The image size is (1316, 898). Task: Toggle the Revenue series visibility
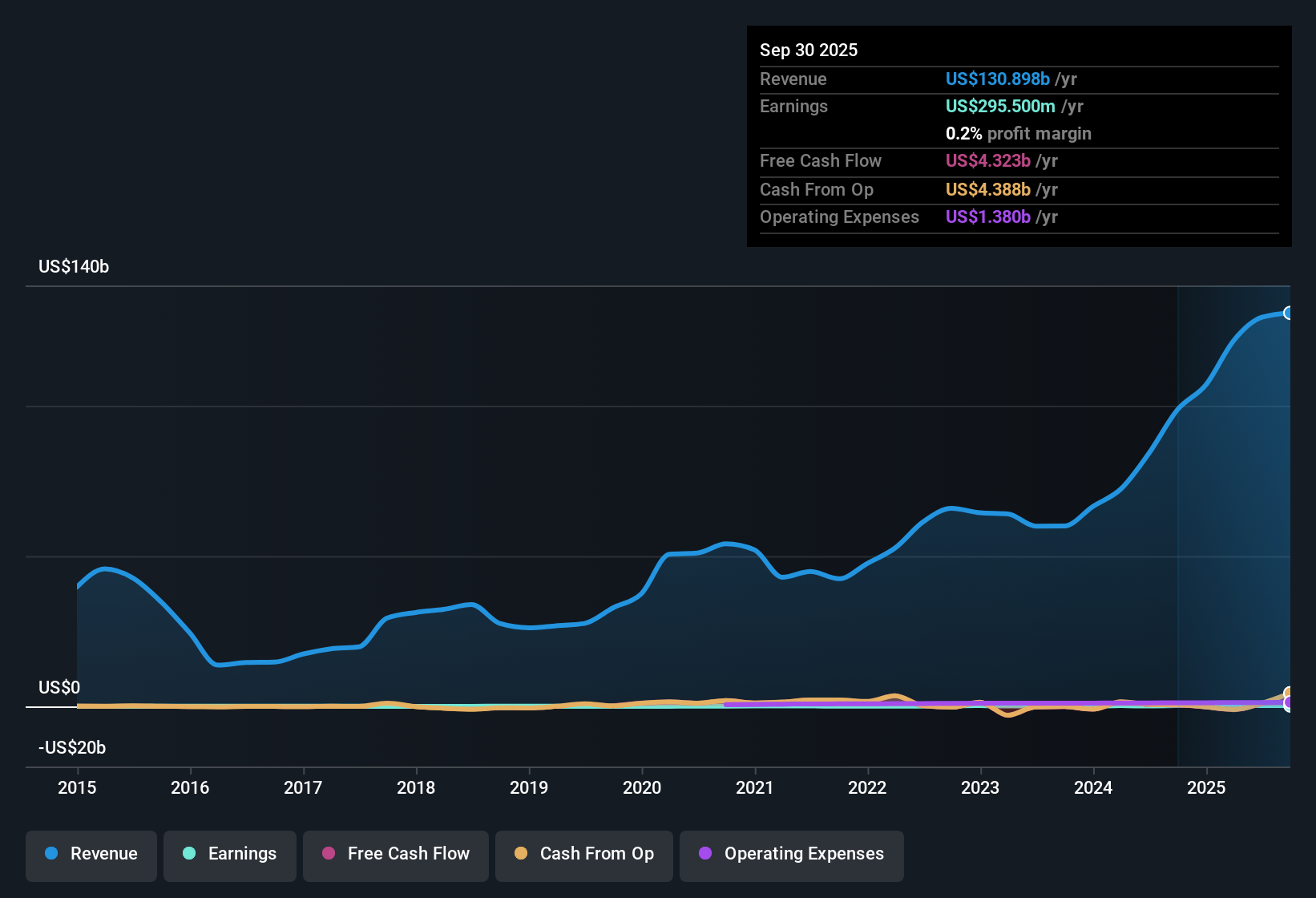(x=91, y=854)
